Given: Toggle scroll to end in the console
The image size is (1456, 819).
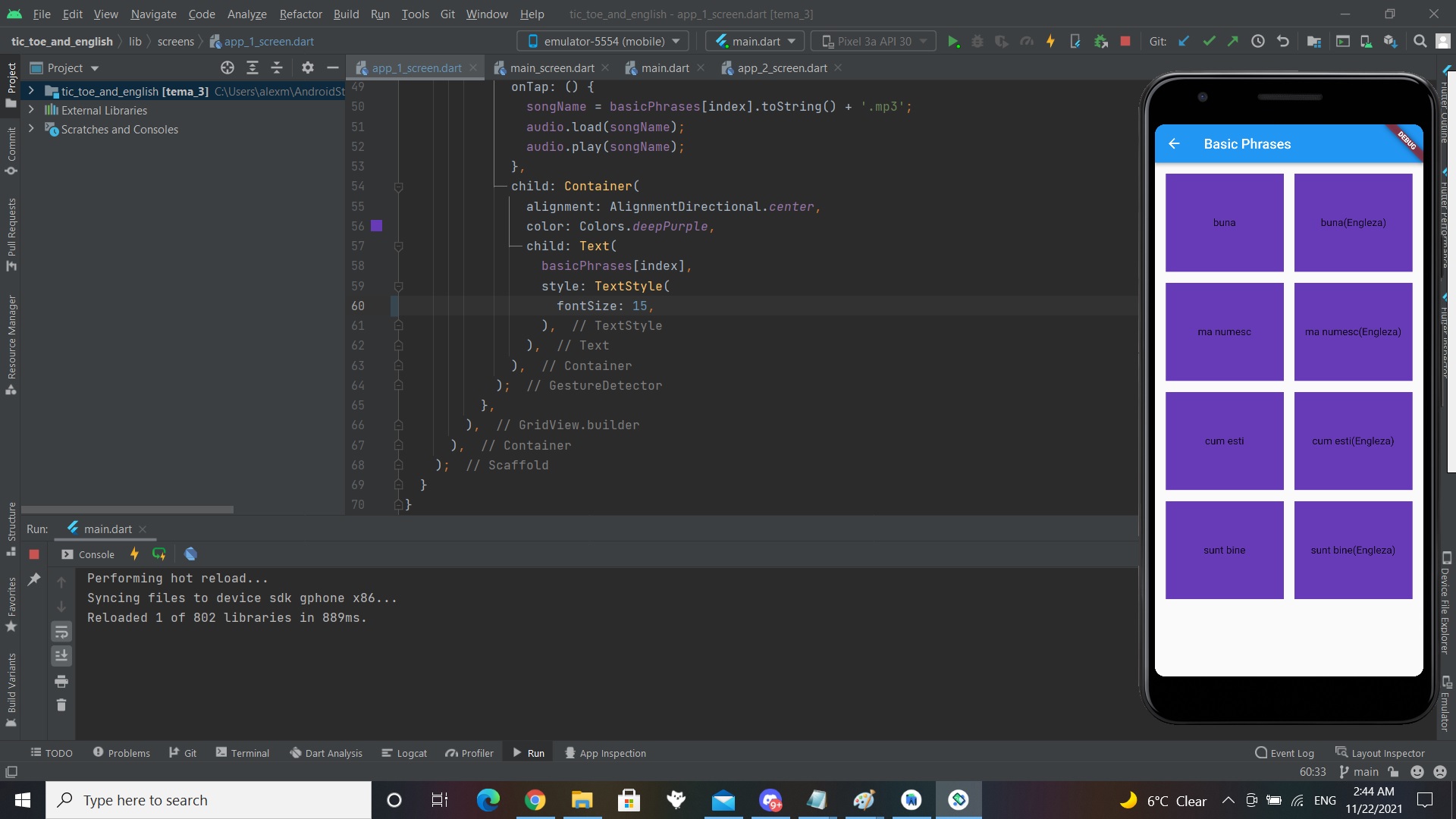Looking at the screenshot, I should (x=61, y=657).
